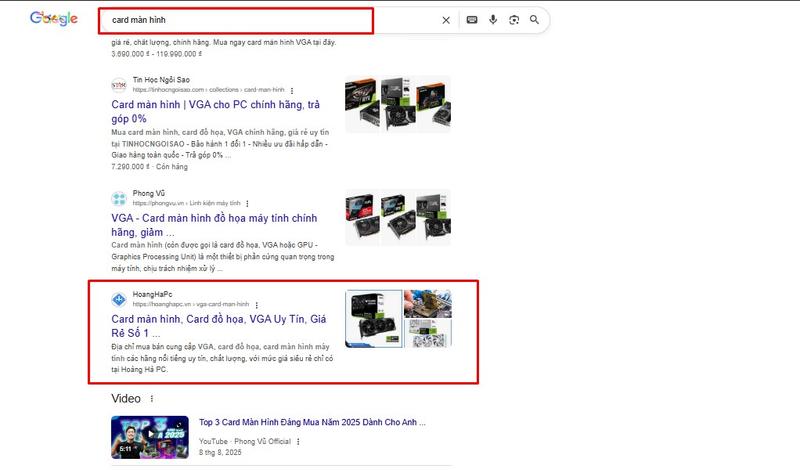
Task: Click 'YouTube · Phong Vũ Official' source text
Action: [245, 441]
